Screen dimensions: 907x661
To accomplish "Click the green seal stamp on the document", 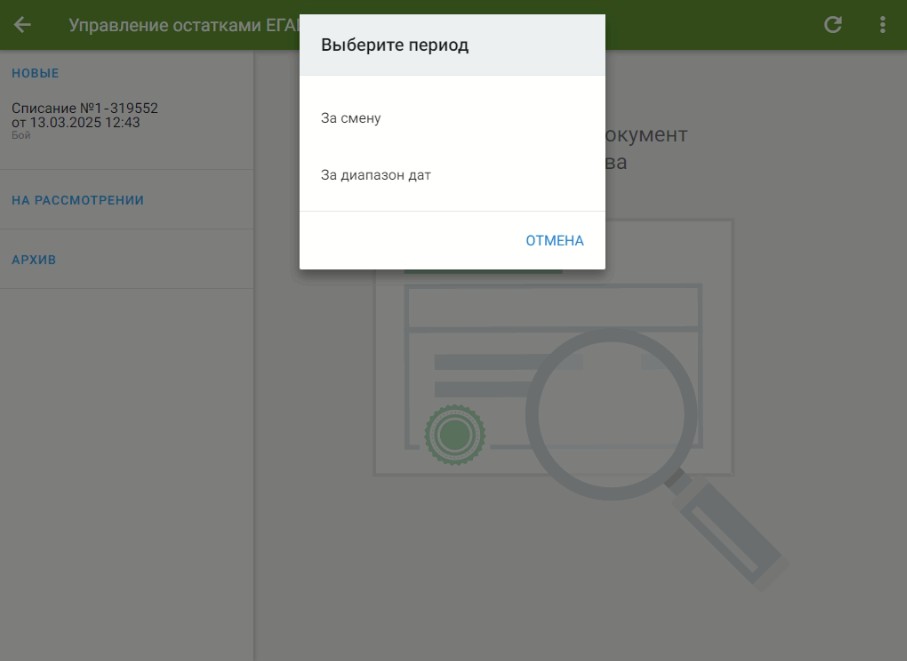I will [x=455, y=435].
